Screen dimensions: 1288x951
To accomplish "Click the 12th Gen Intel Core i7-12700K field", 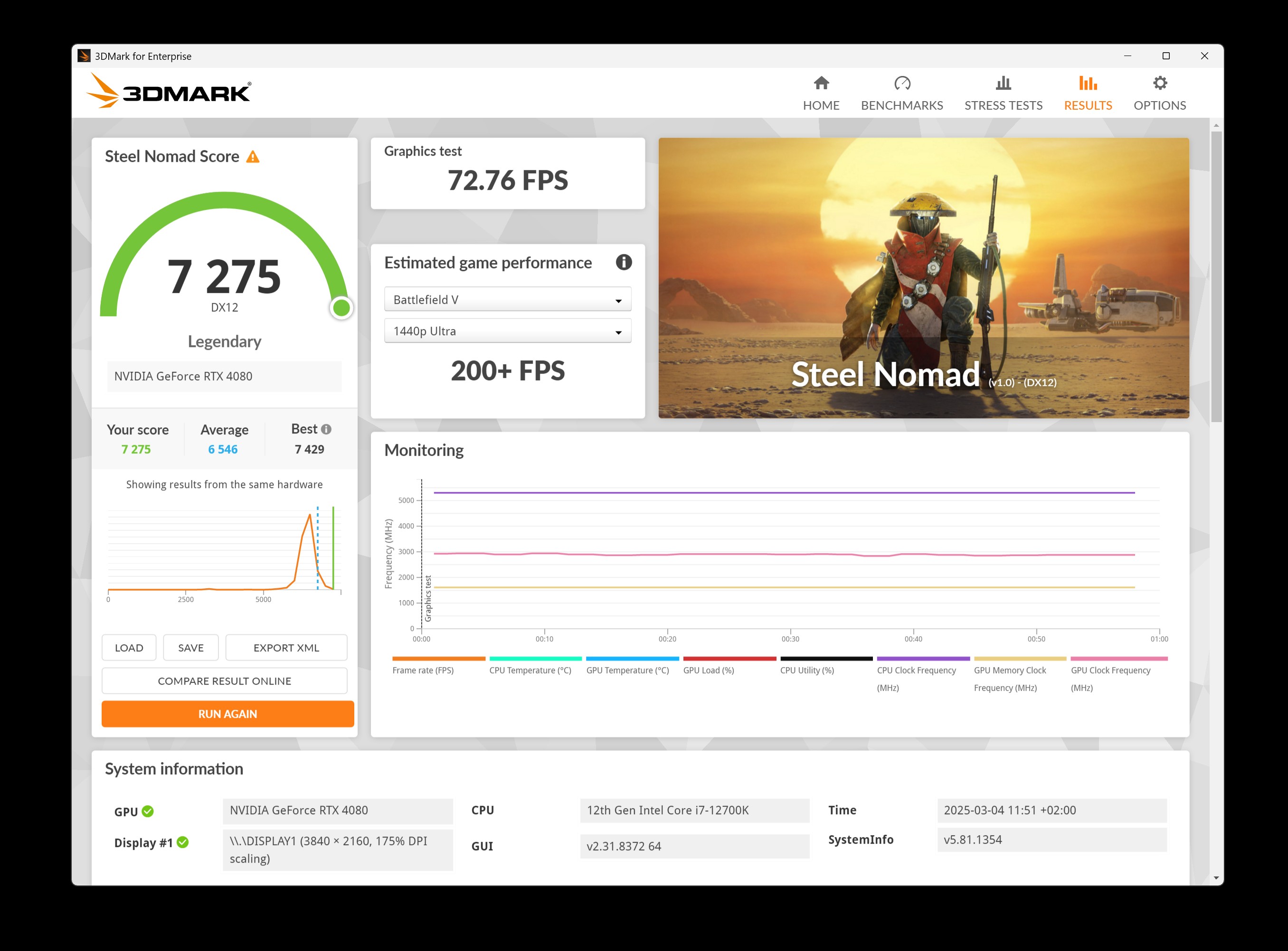I will coord(694,810).
